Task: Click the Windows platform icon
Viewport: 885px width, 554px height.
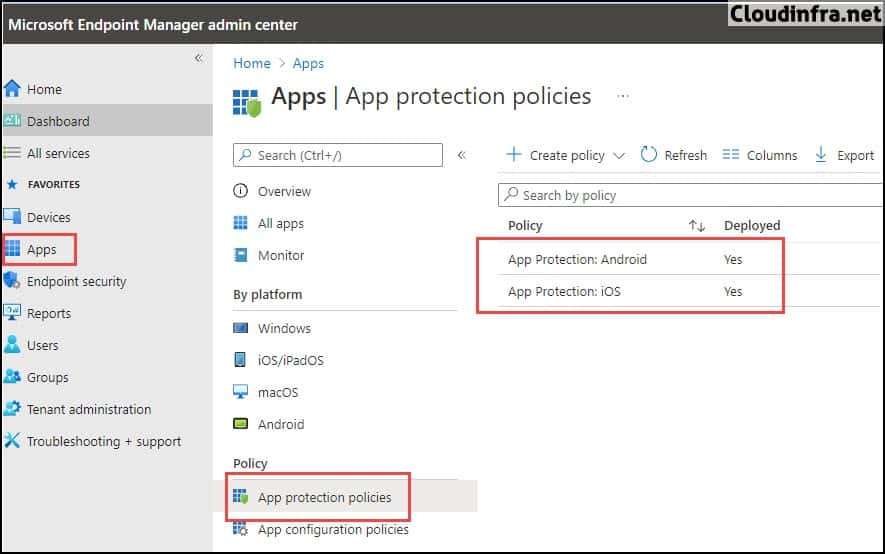Action: [240, 328]
